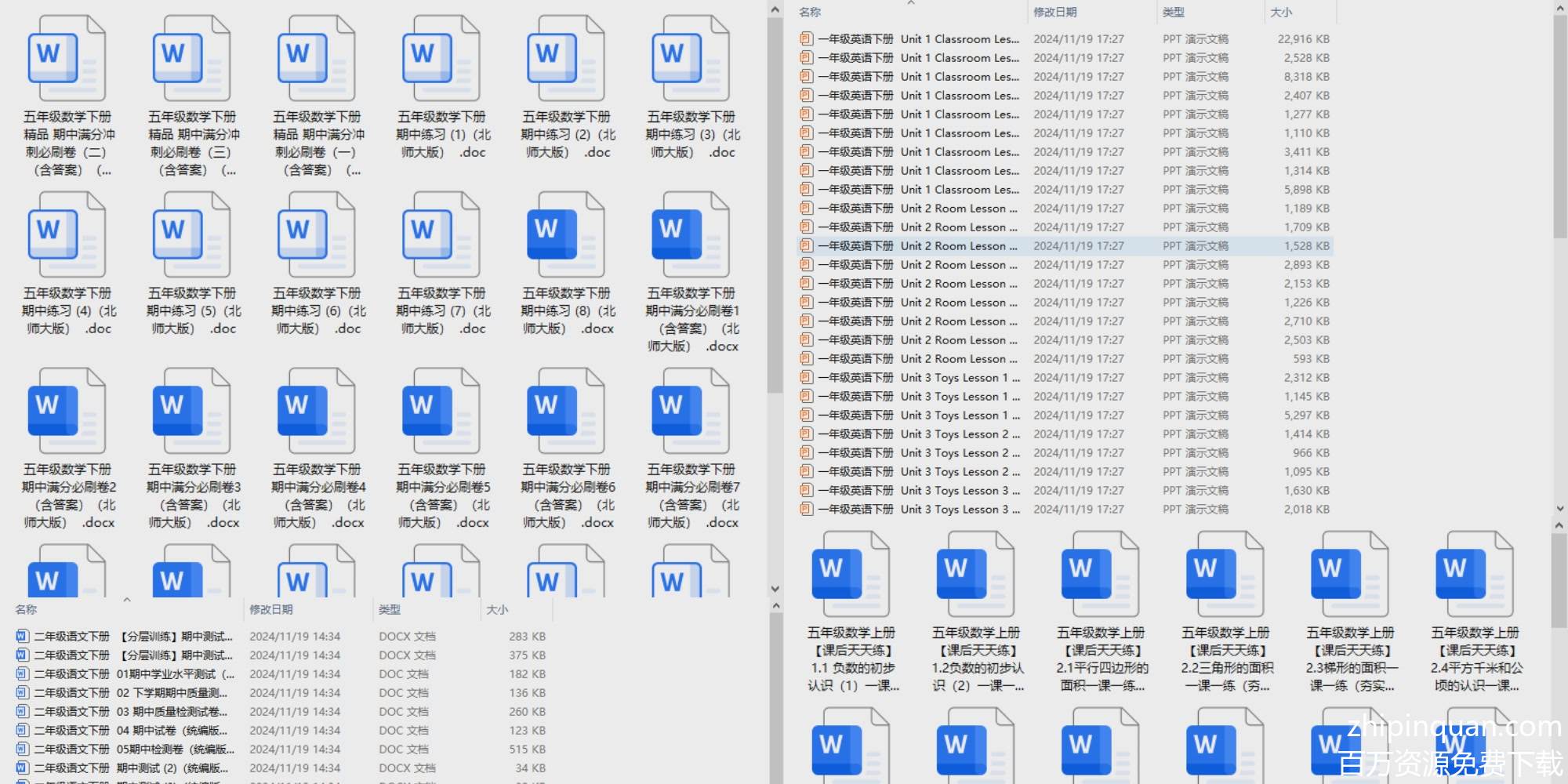Select the 2.3梯形的面积 Word document icon
This screenshot has height=784, width=1568.
click(1349, 575)
